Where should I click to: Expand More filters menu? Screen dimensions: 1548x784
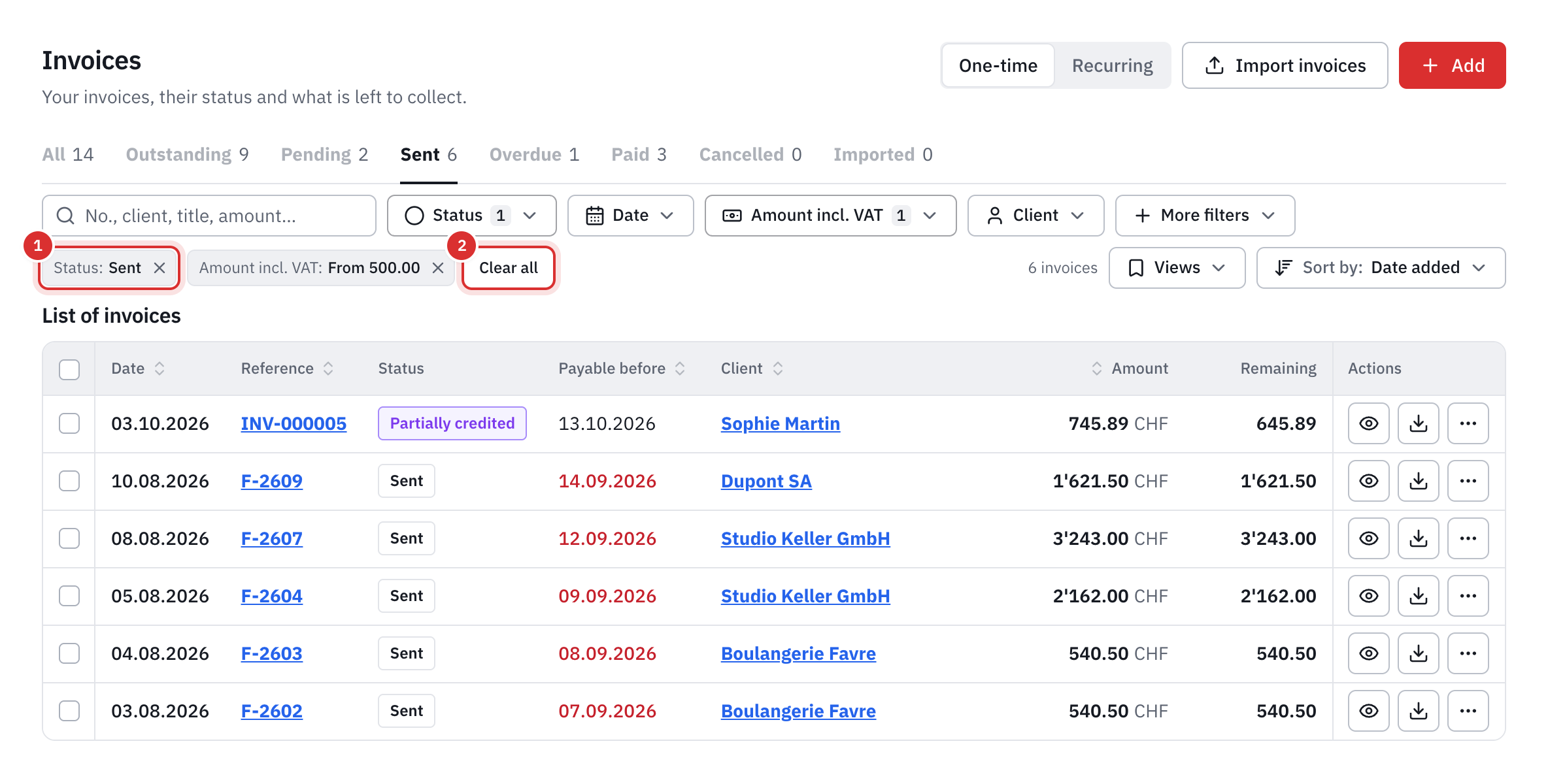(1205, 216)
